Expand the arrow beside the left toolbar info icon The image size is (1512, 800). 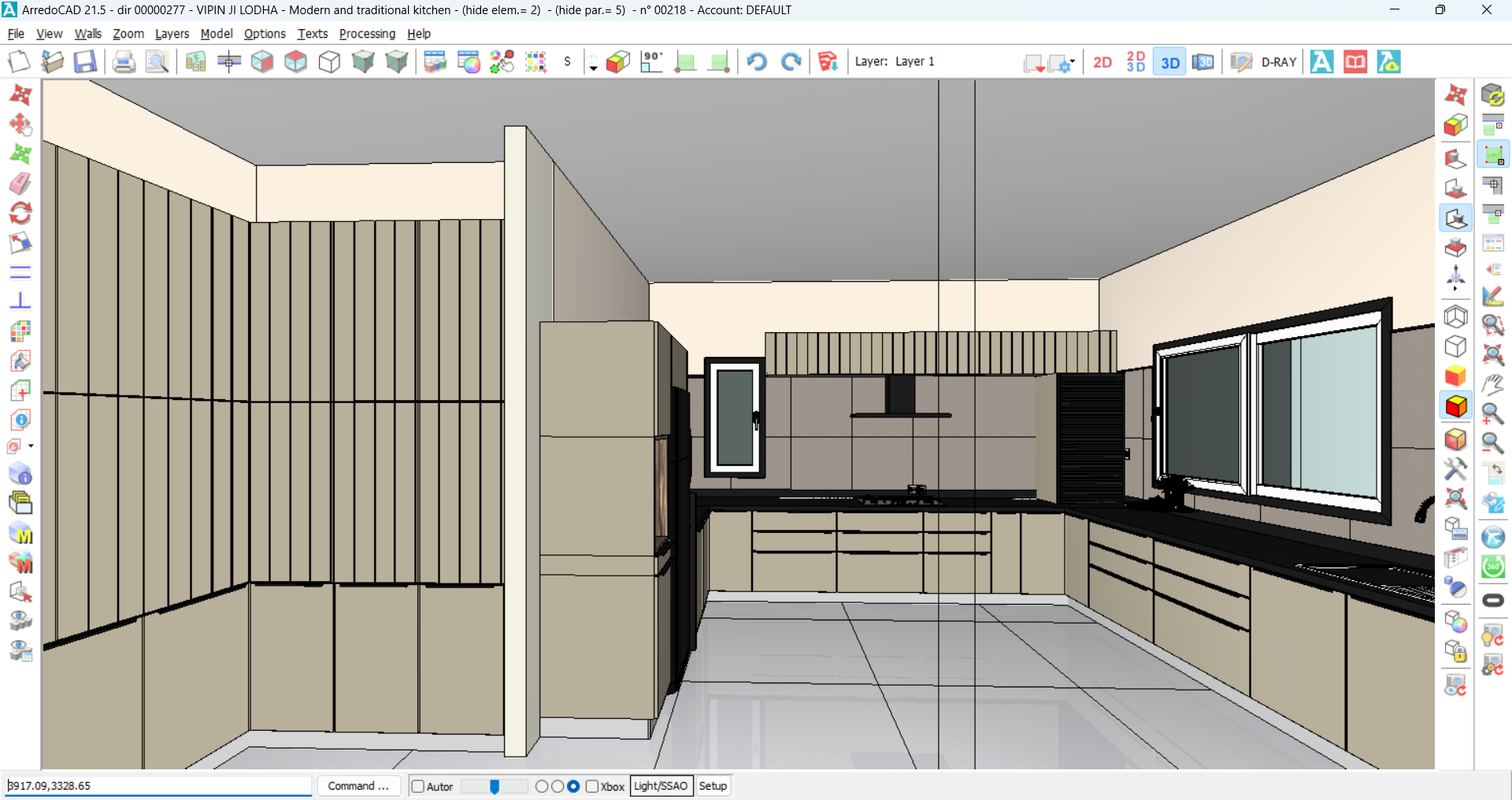pos(31,445)
